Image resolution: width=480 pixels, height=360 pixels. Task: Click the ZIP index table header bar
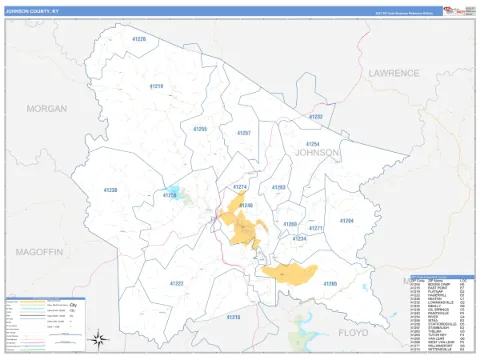(443, 277)
